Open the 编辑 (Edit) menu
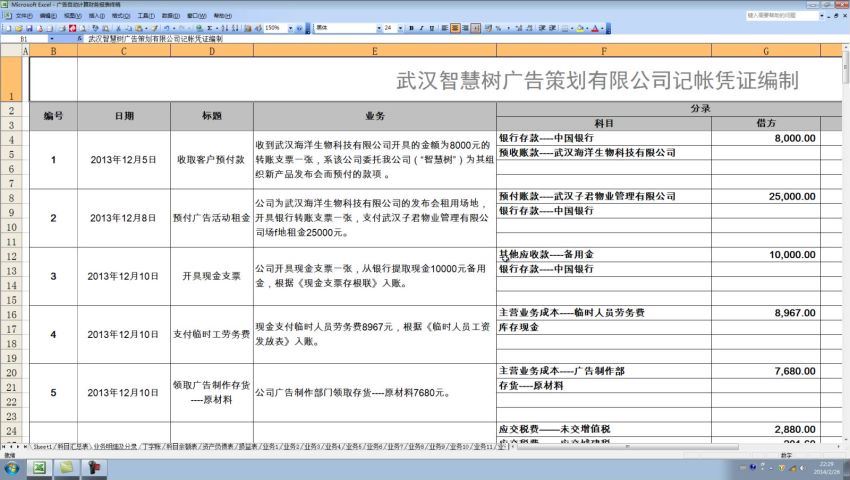The width and height of the screenshot is (850, 480). coord(48,16)
